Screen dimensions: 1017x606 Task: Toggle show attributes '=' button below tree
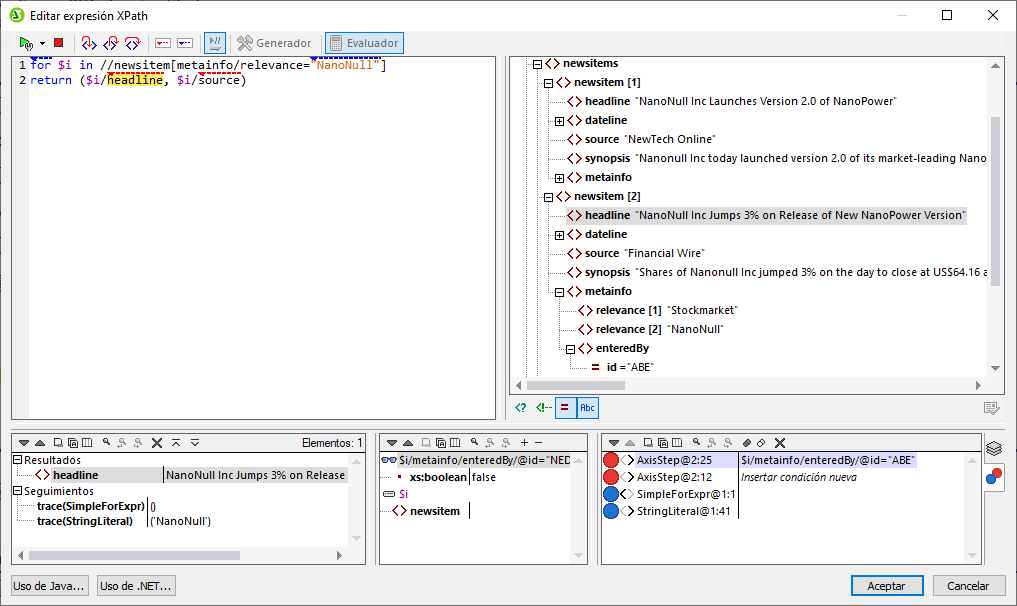(x=564, y=407)
